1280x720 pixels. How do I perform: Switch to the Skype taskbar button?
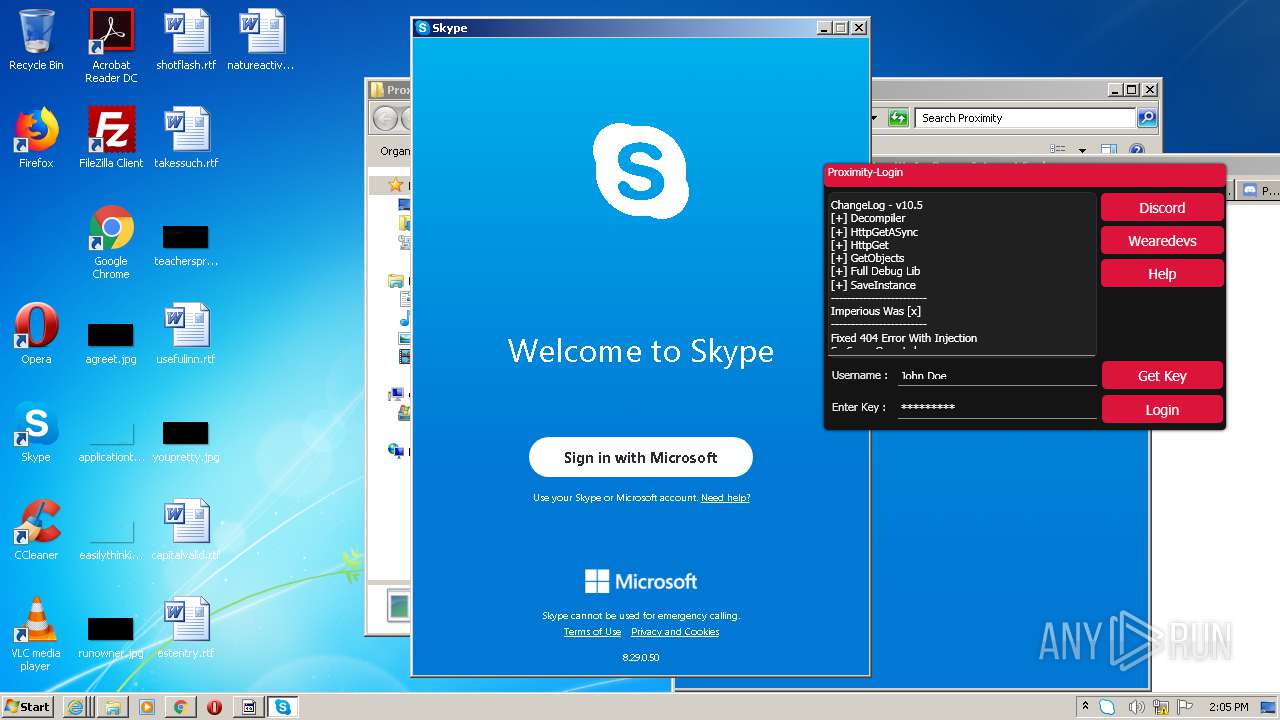[283, 706]
